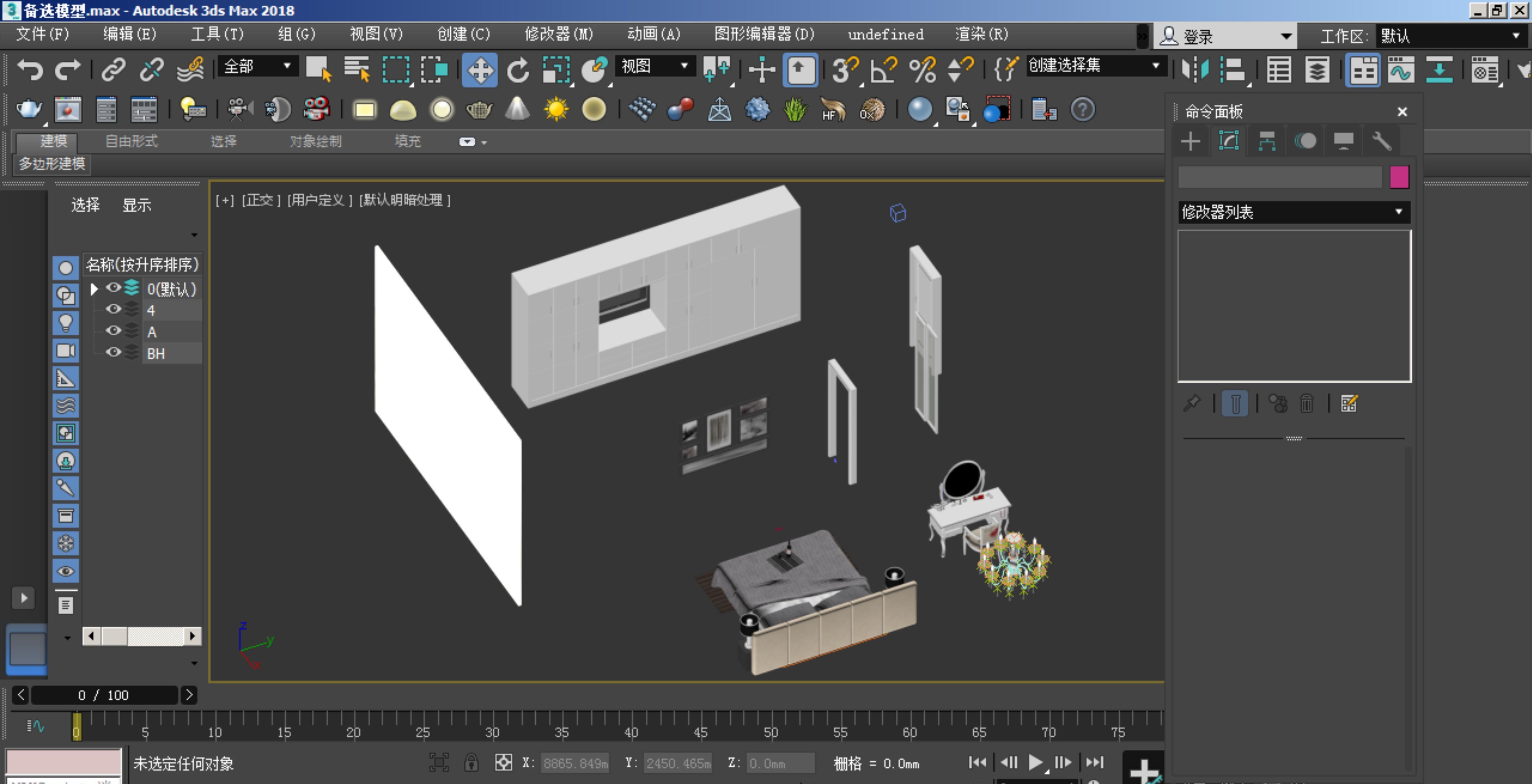Click the Mirror tool icon

pyautogui.click(x=1195, y=70)
